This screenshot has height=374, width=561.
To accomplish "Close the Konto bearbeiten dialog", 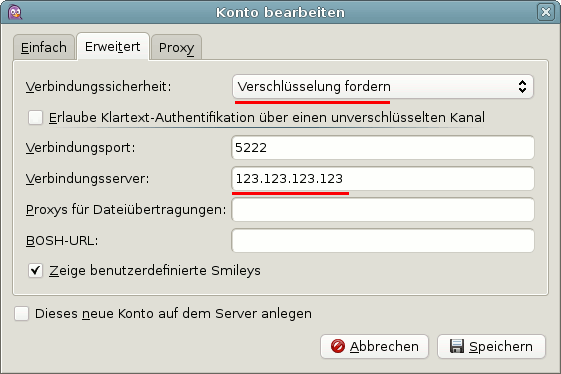I will (546, 12).
